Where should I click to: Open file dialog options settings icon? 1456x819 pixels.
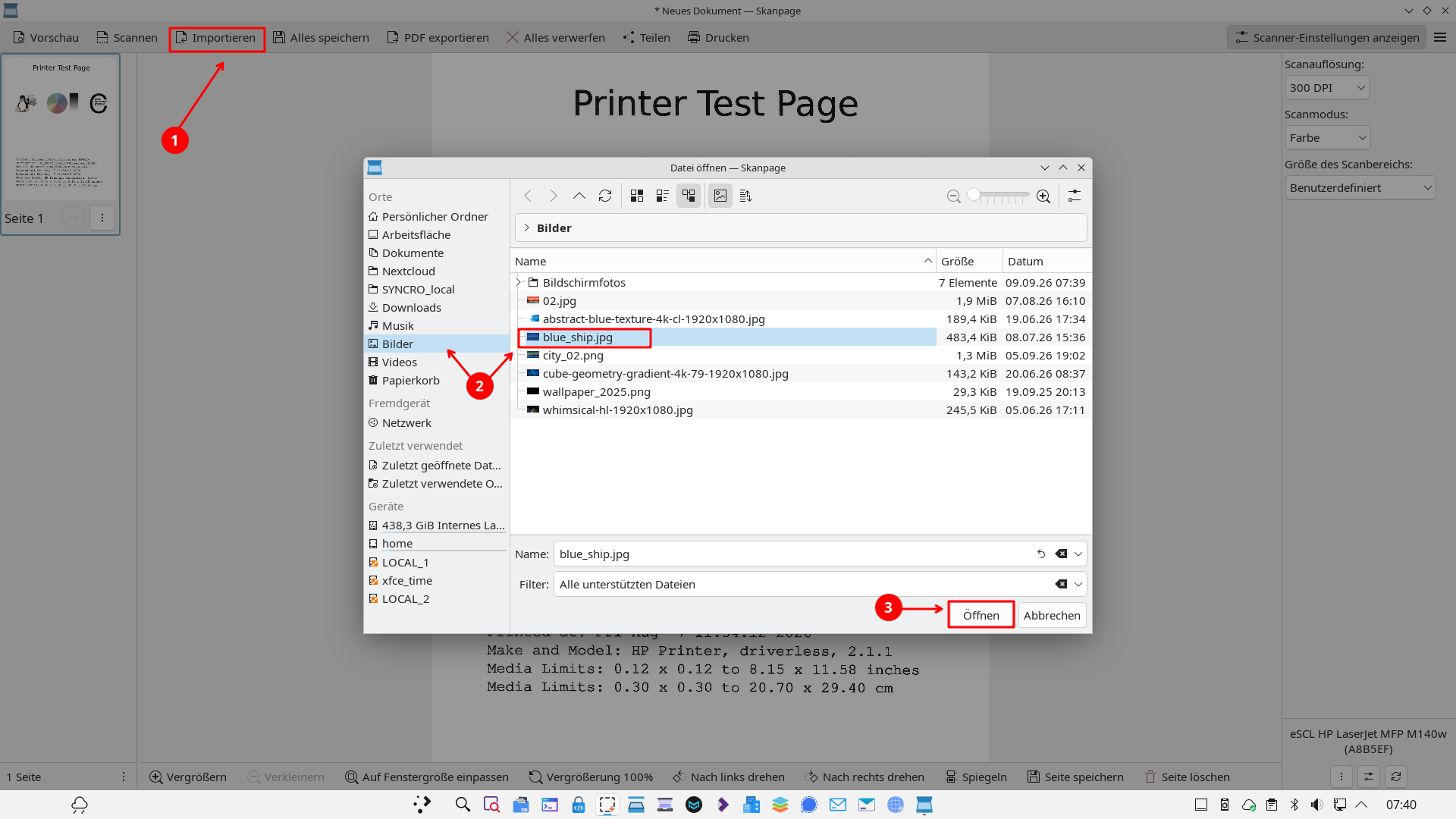point(1075,196)
